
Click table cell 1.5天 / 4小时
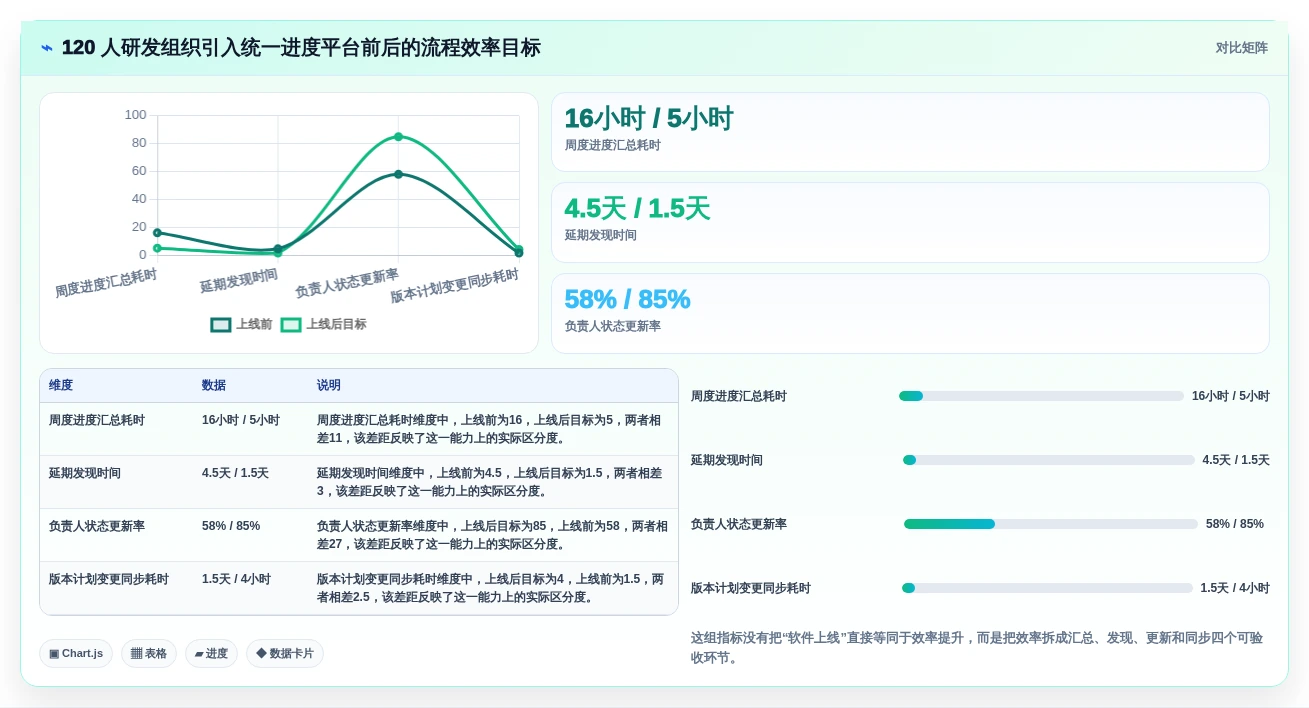point(237,580)
